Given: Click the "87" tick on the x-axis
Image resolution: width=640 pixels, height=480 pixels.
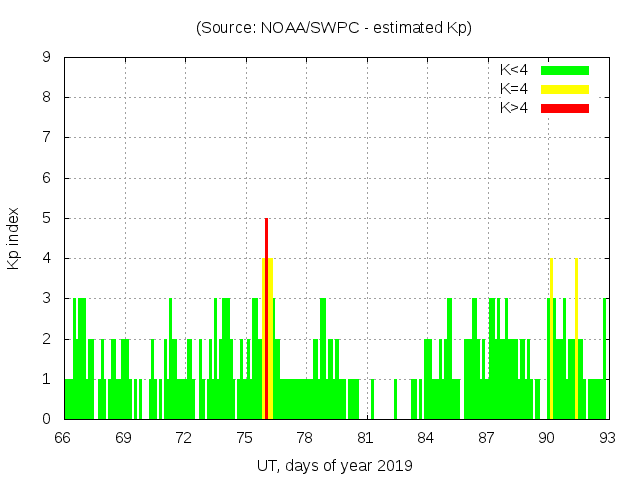Looking at the screenshot, I should (x=486, y=438).
